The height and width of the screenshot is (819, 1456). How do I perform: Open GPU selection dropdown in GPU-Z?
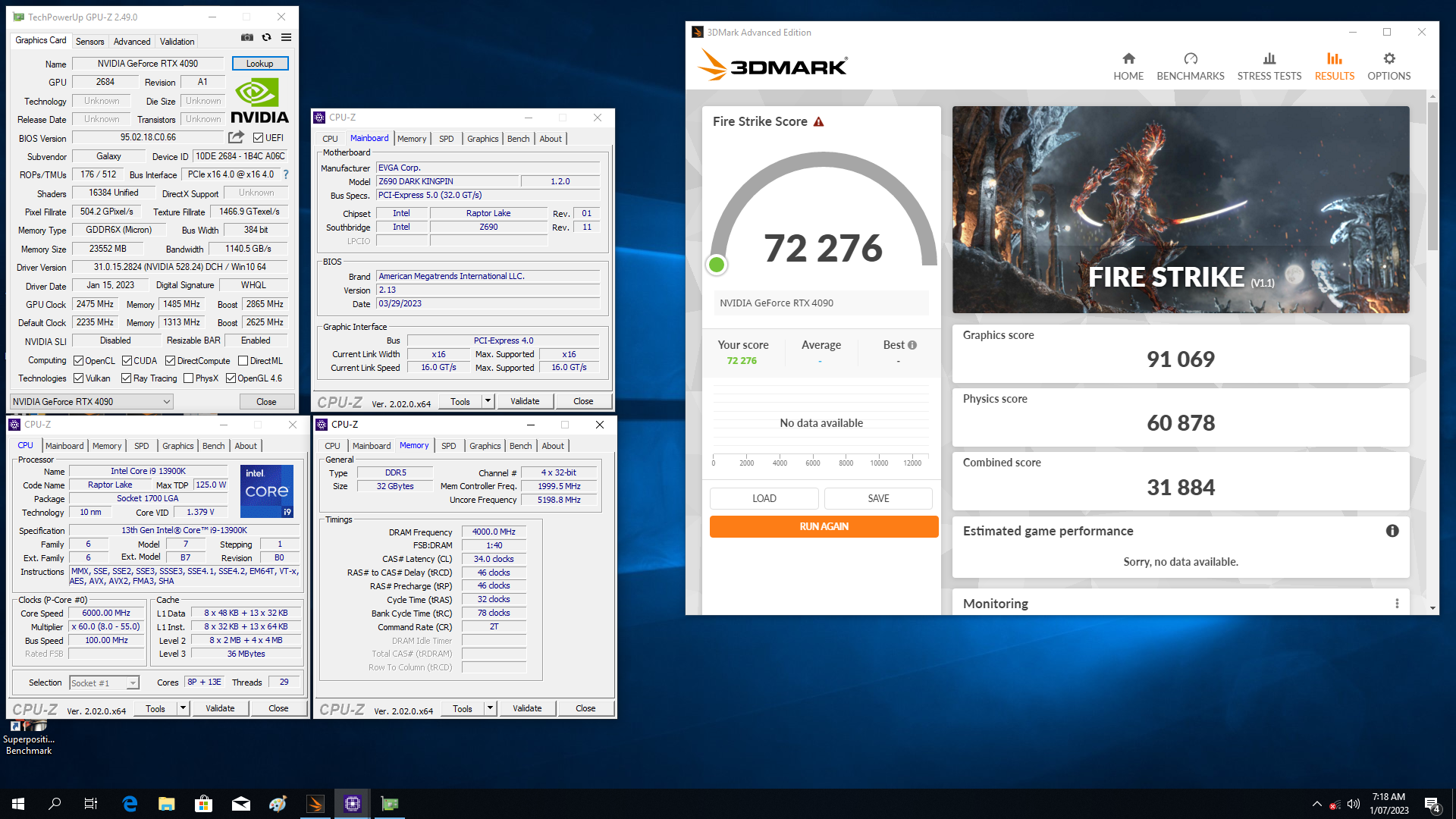click(91, 402)
